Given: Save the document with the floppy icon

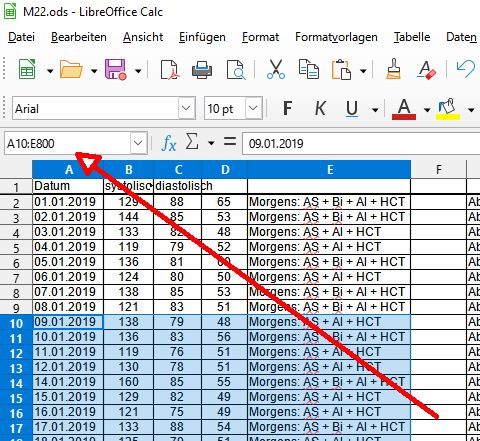Looking at the screenshot, I should 115,69.
